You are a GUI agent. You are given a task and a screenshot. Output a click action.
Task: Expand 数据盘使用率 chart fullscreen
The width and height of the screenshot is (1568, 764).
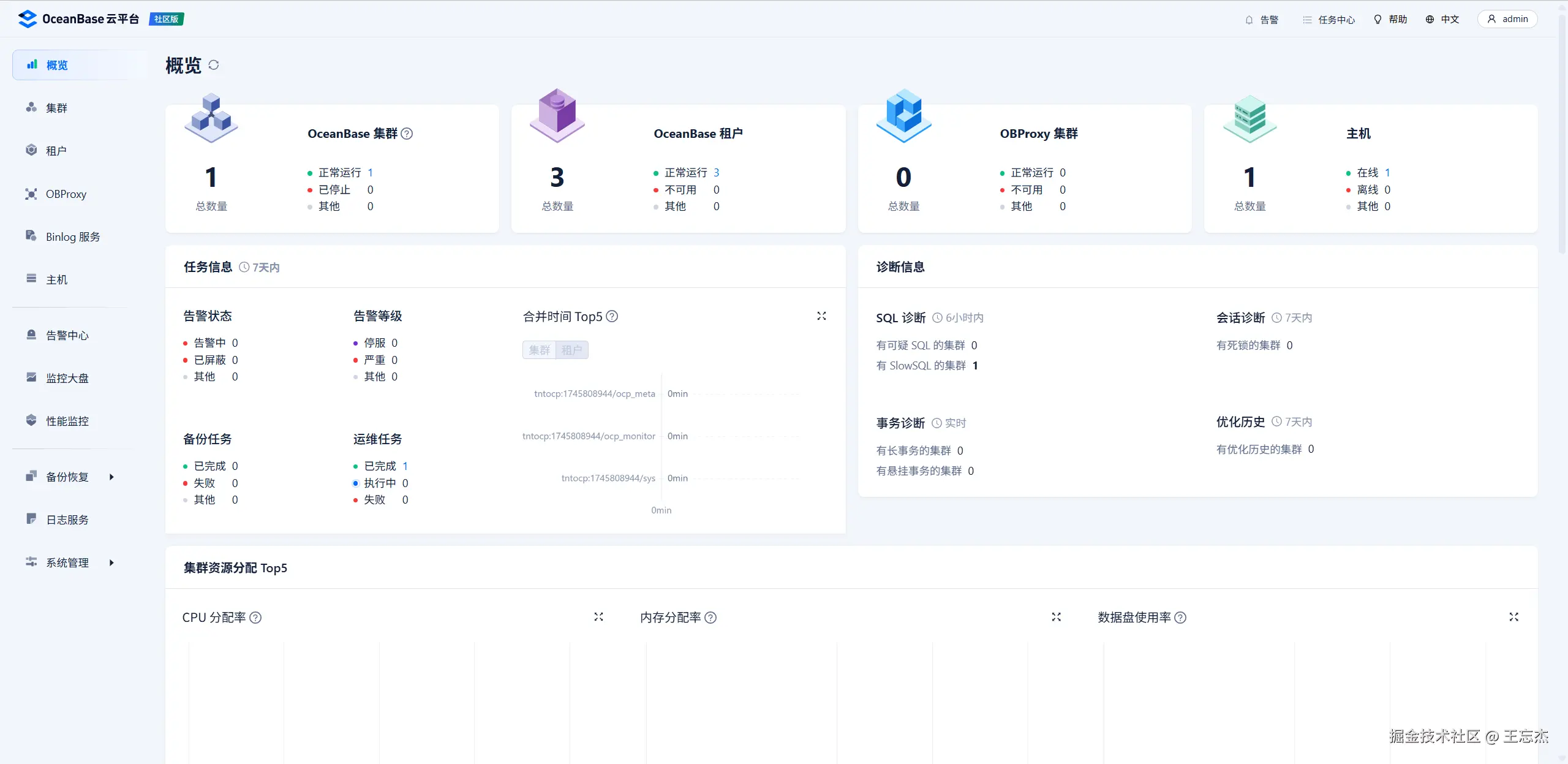point(1513,617)
